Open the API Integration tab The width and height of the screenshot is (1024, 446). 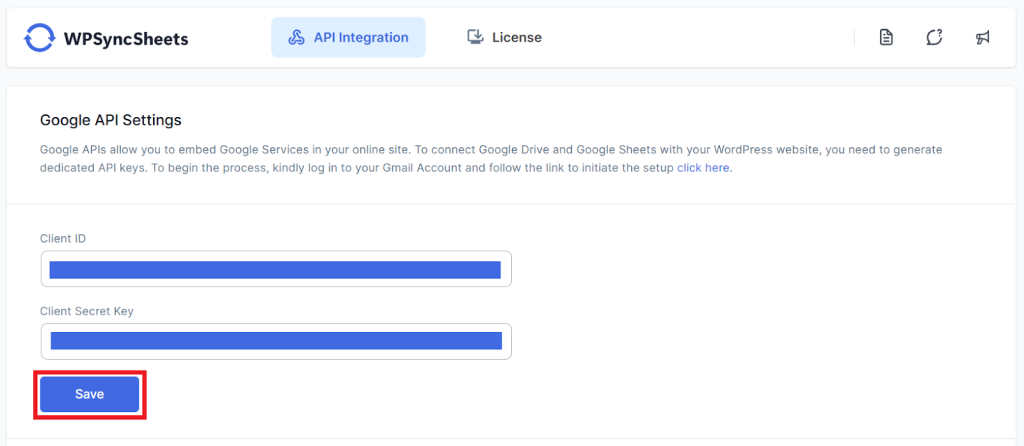[x=348, y=37]
